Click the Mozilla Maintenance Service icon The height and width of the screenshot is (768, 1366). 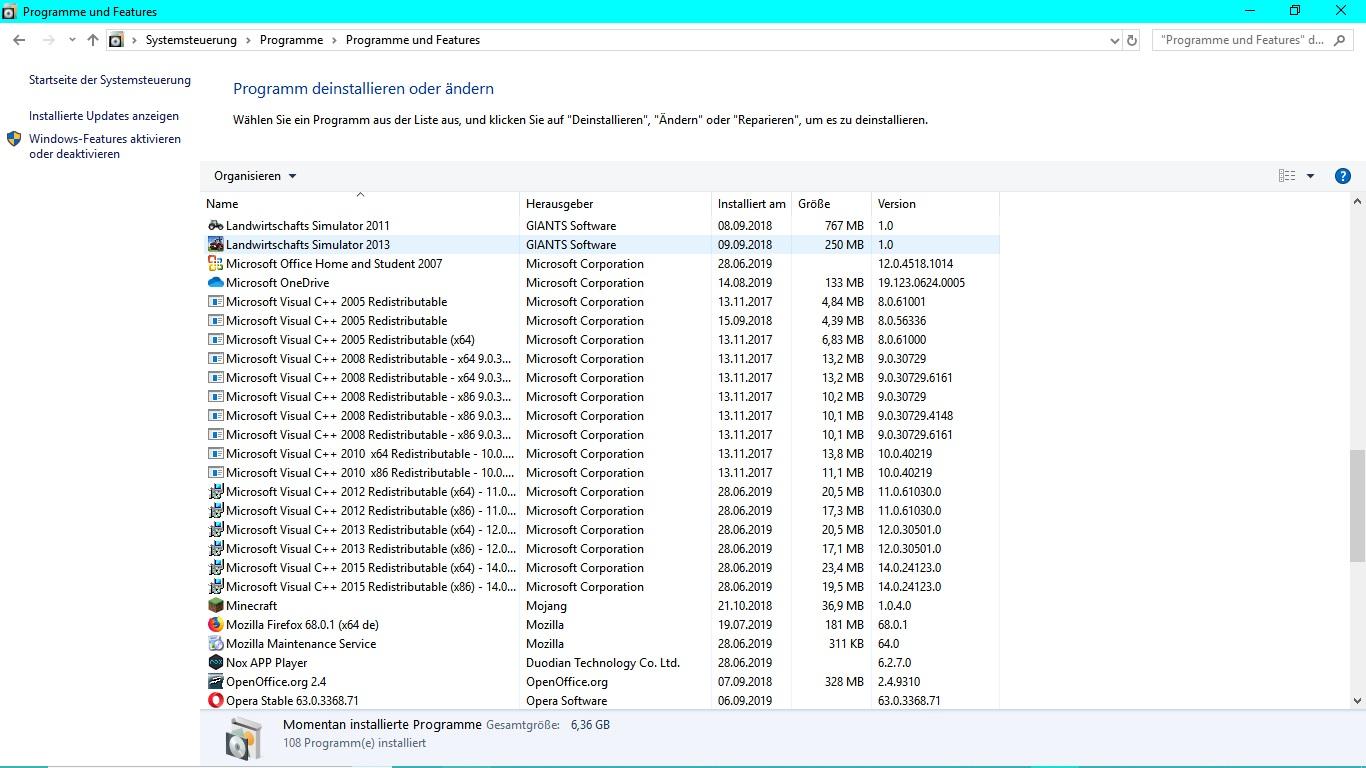tap(215, 644)
